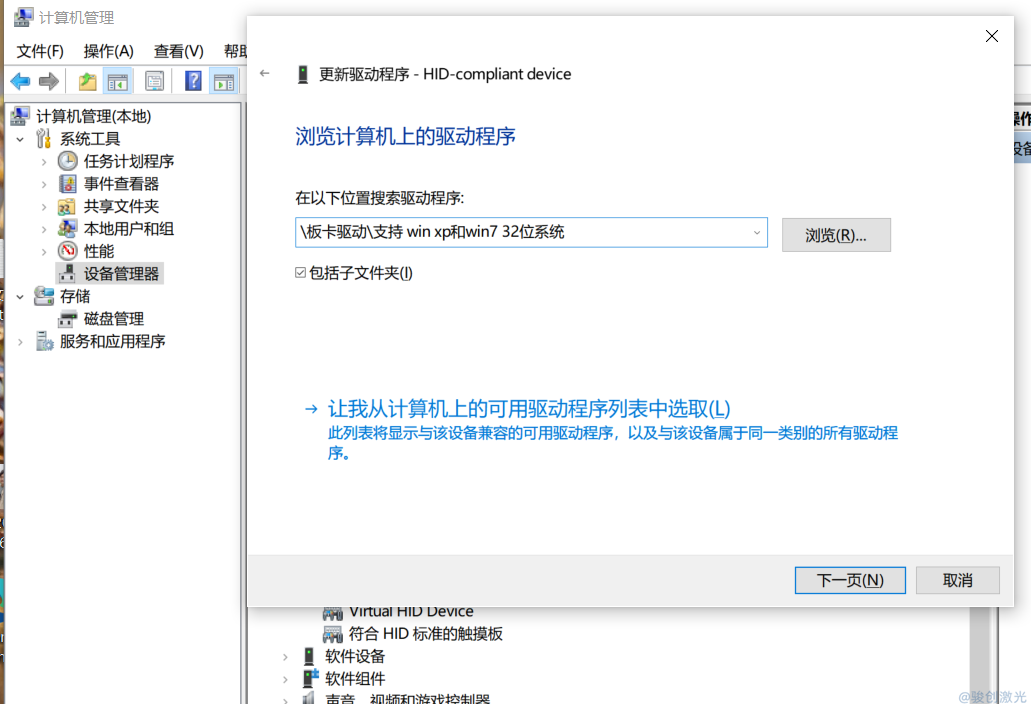This screenshot has height=704, width=1031.
Task: Click the gauge icon beside 性能
Action: [68, 251]
